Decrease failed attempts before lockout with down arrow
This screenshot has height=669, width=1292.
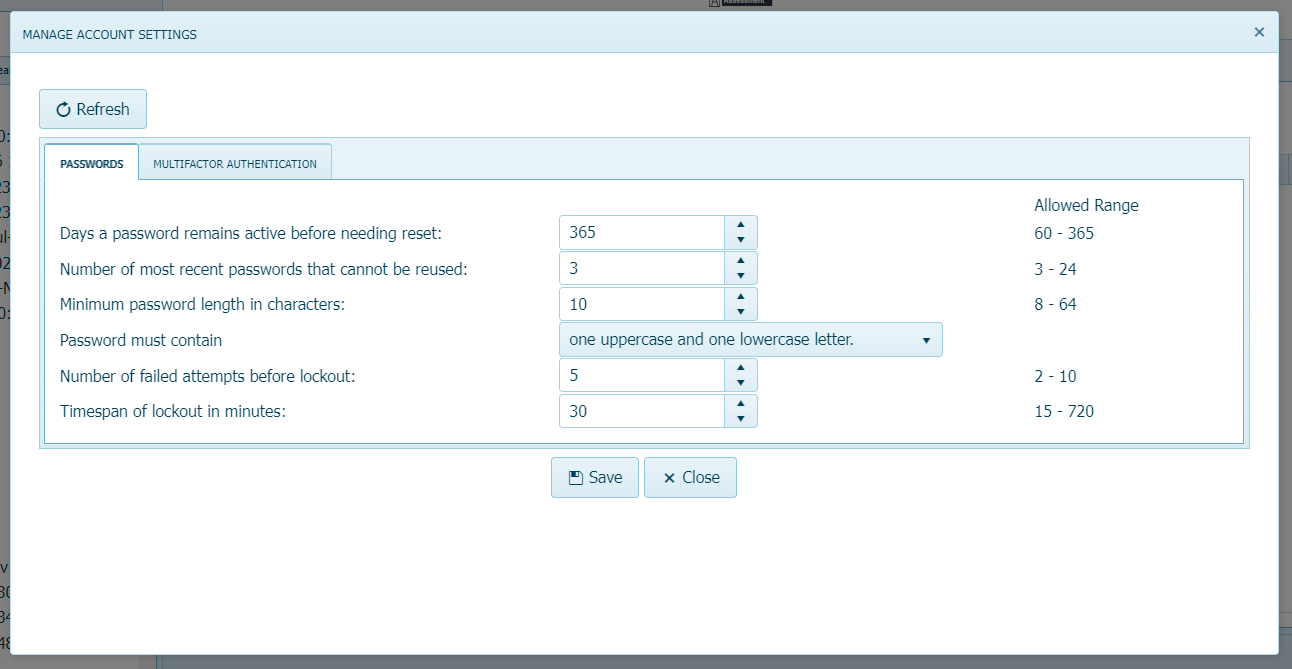click(x=740, y=381)
